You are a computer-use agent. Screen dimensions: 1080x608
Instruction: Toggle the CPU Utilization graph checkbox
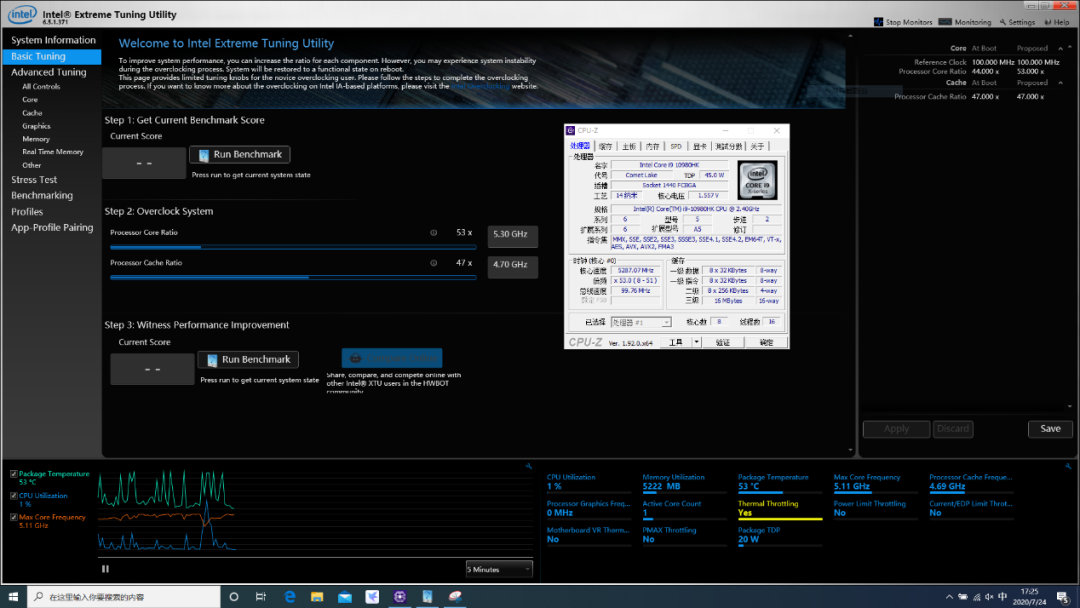[x=13, y=495]
